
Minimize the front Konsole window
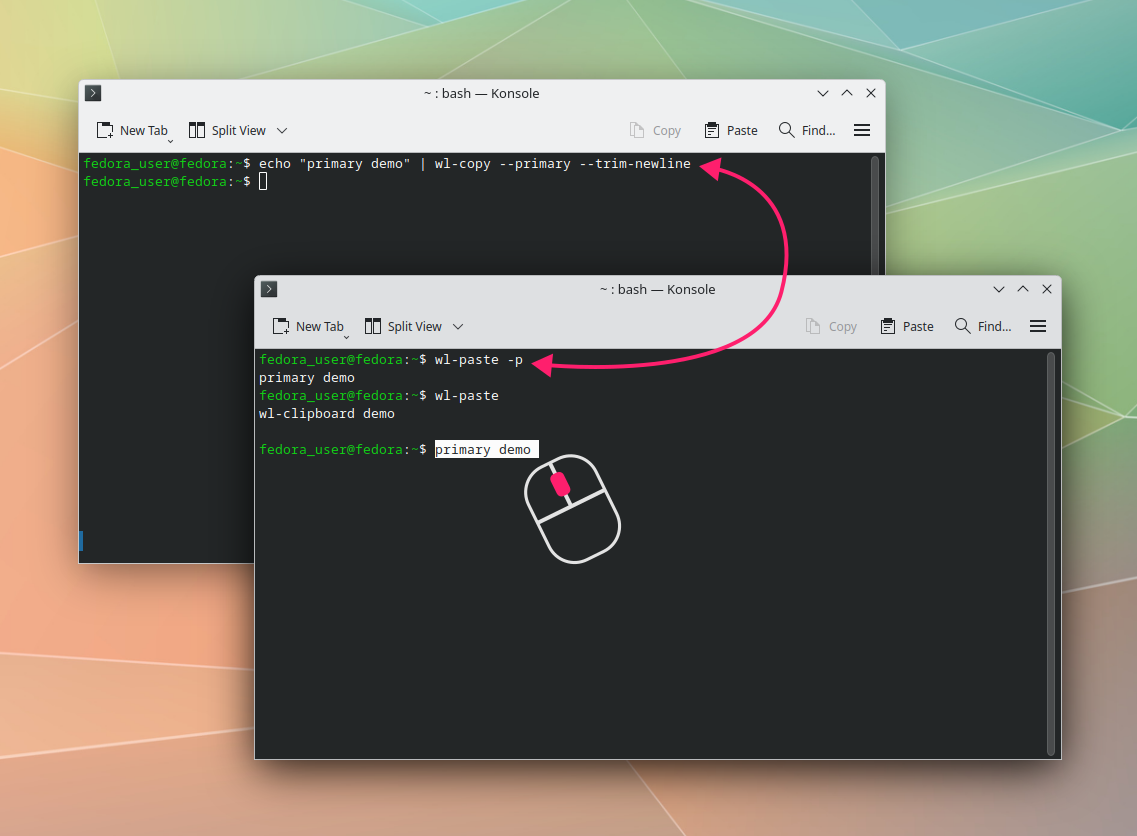[x=999, y=289]
